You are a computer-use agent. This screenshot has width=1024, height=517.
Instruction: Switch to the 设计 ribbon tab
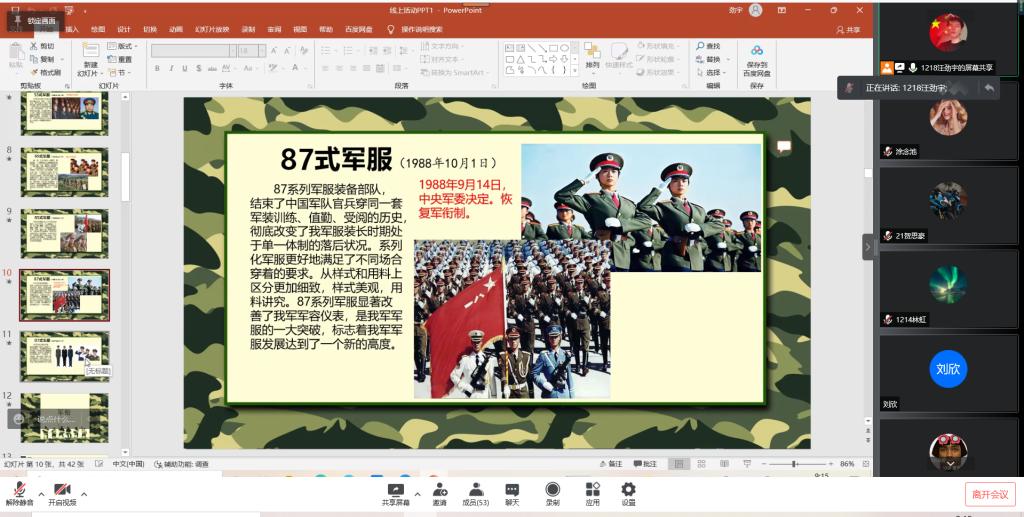coord(124,30)
